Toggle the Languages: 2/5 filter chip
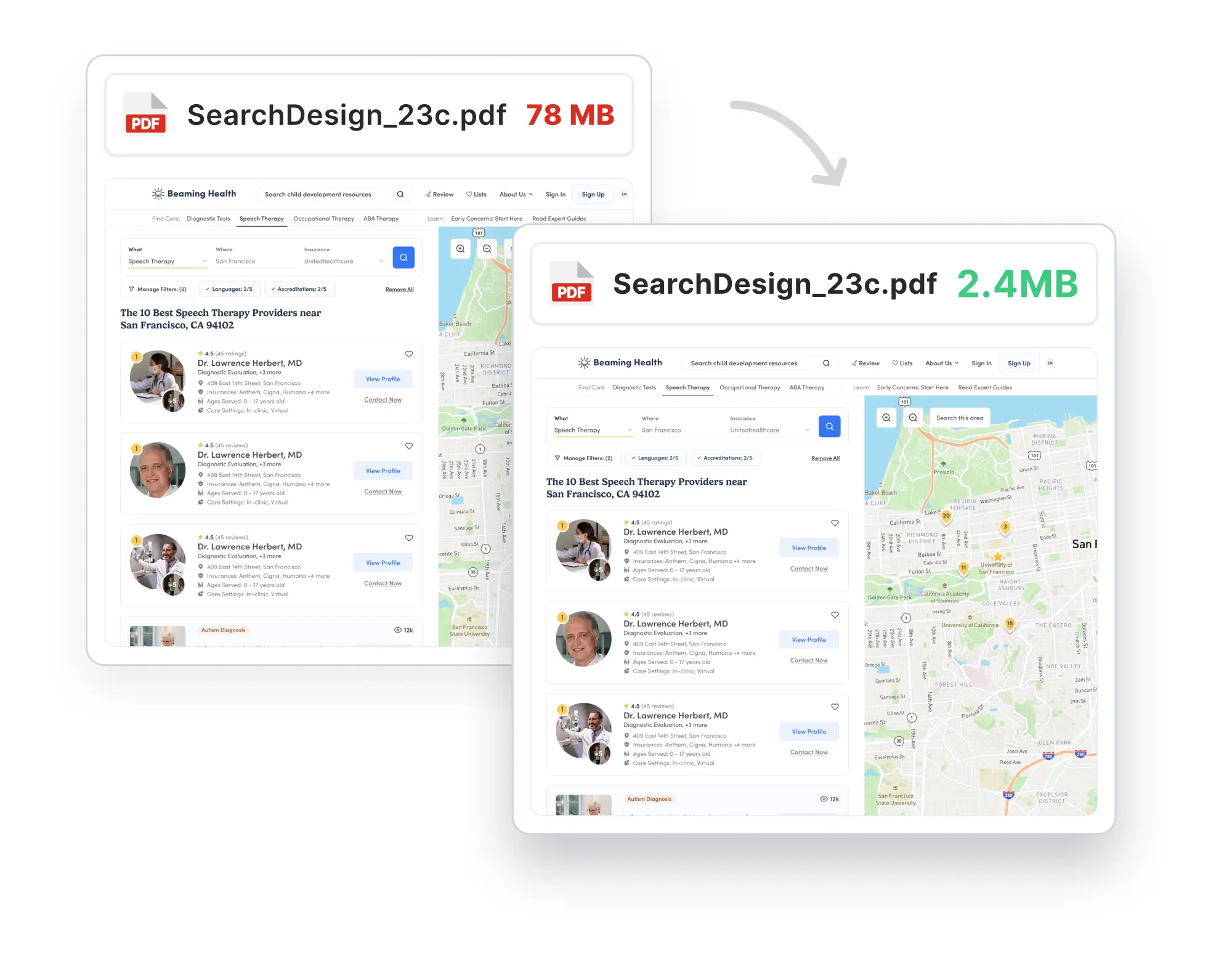The image size is (1232, 964). coord(655,458)
